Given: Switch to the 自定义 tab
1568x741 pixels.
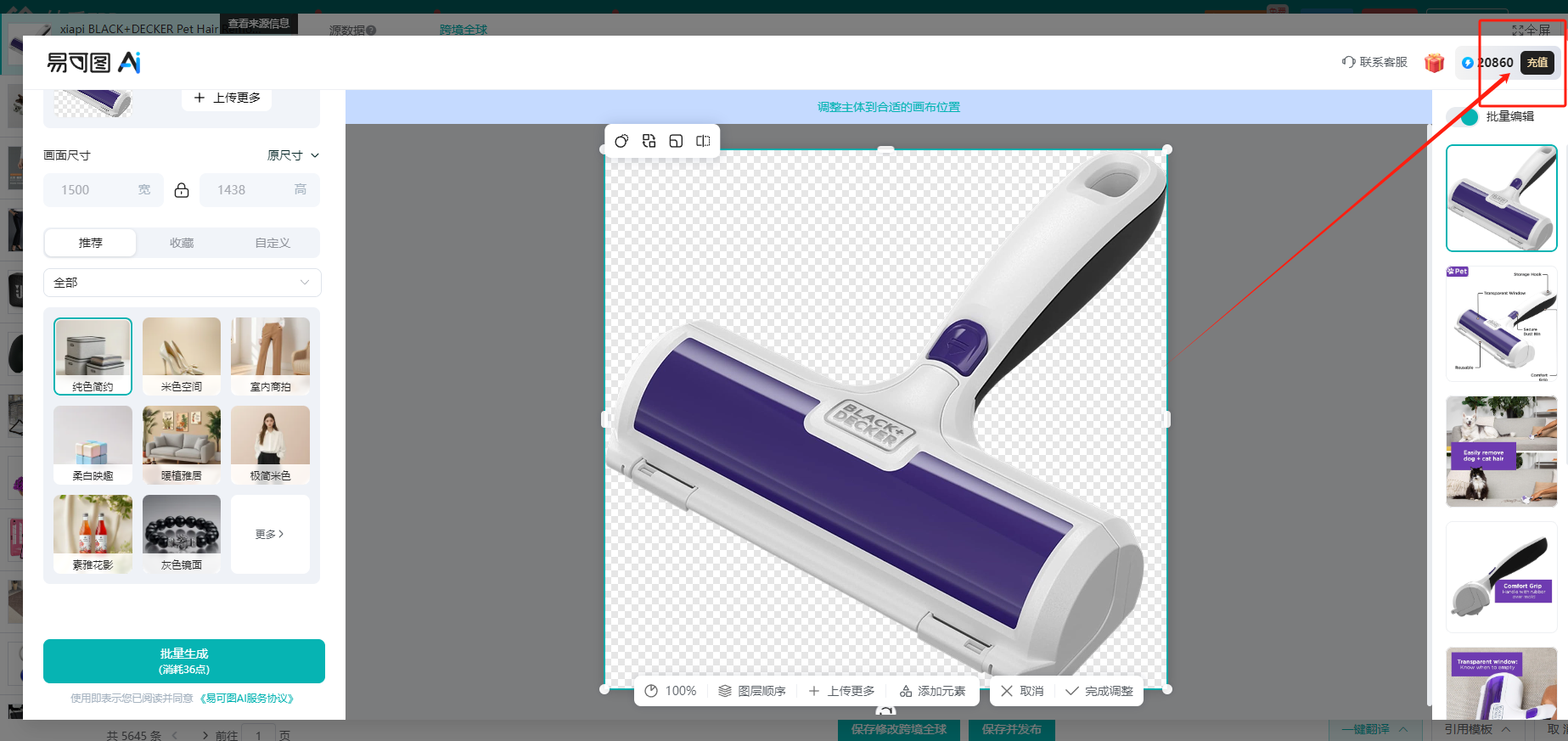Looking at the screenshot, I should coord(273,243).
